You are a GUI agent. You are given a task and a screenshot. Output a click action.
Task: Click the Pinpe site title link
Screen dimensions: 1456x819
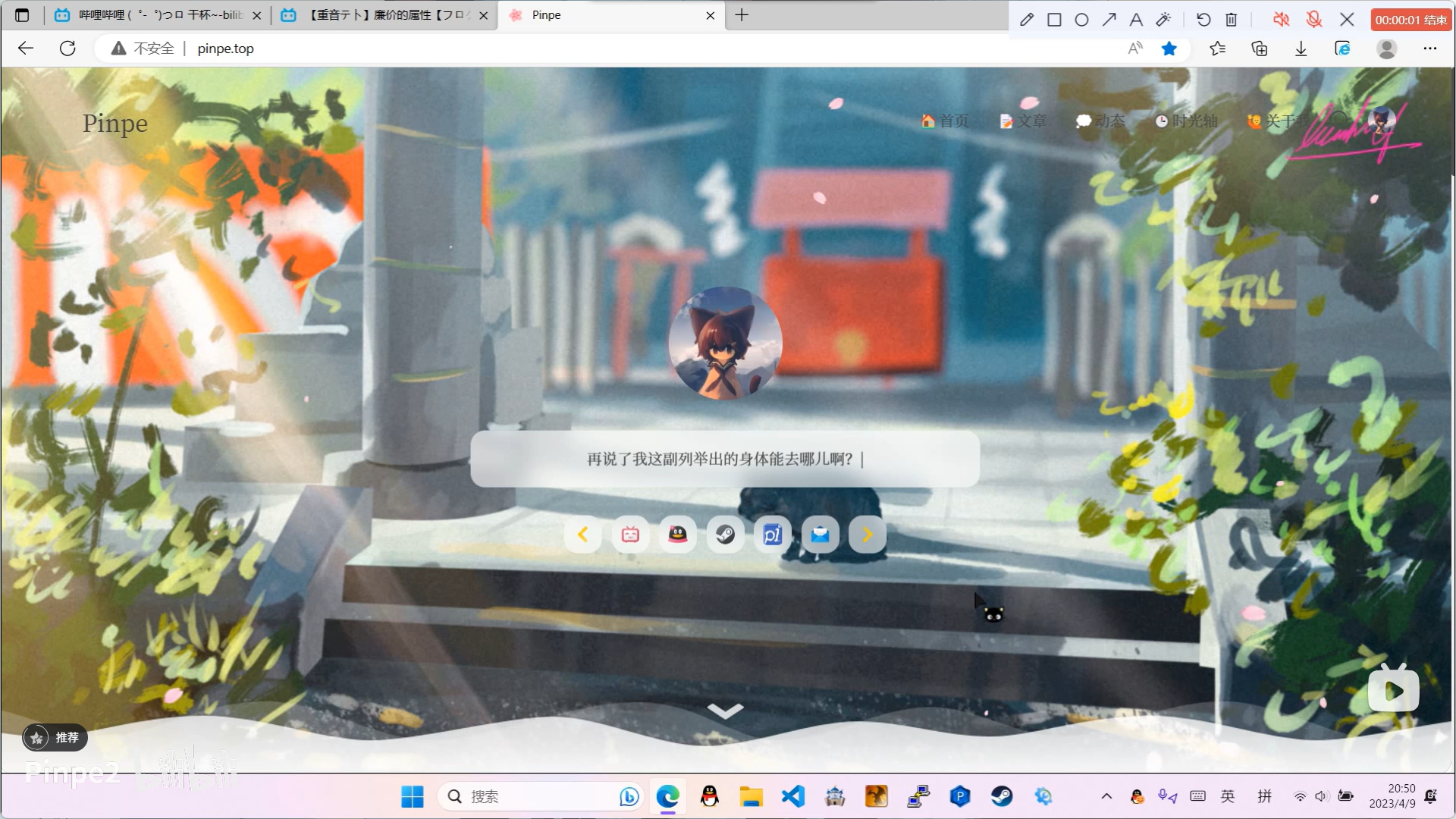tap(115, 123)
